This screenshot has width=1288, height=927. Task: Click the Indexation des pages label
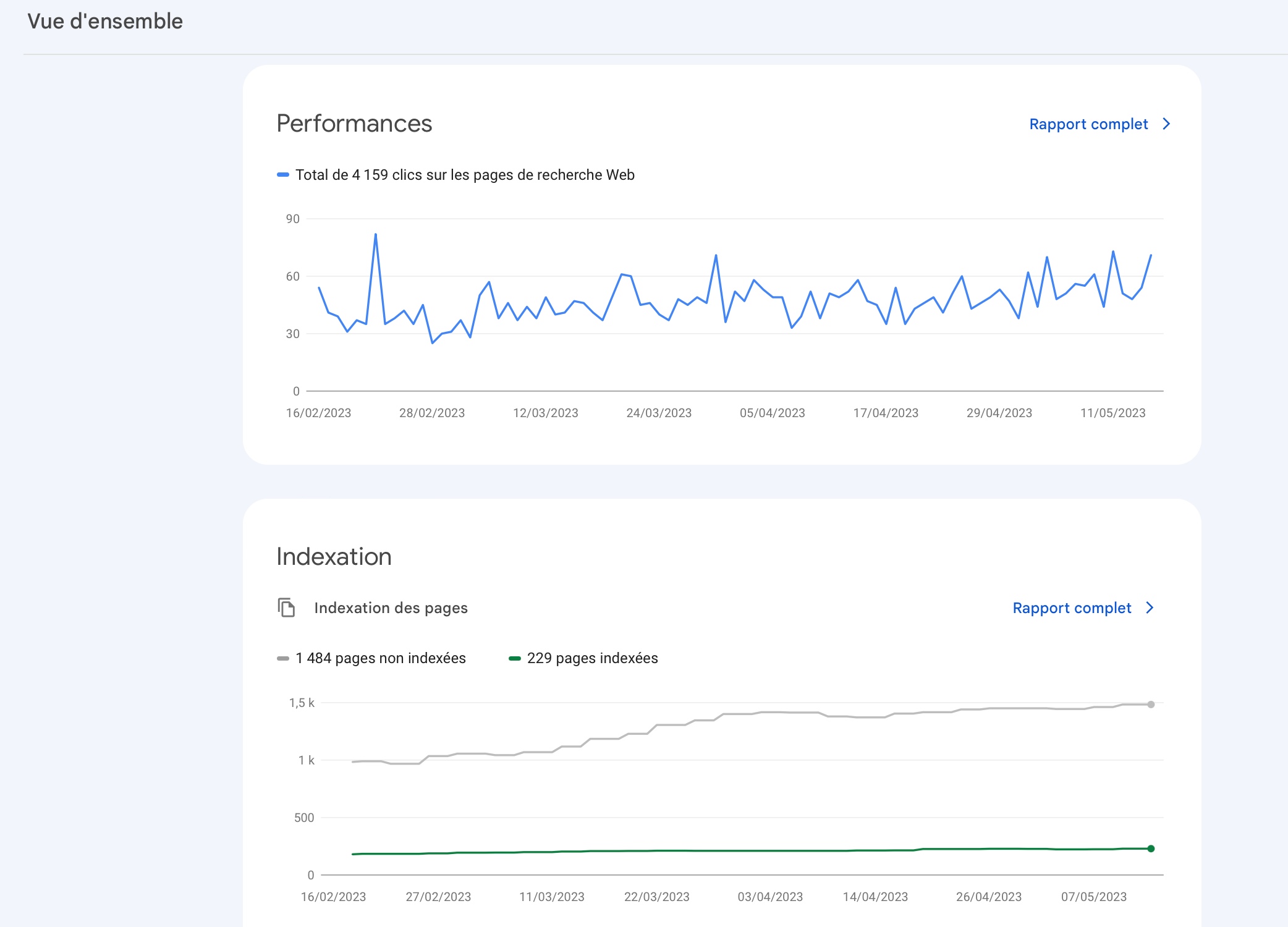391,608
